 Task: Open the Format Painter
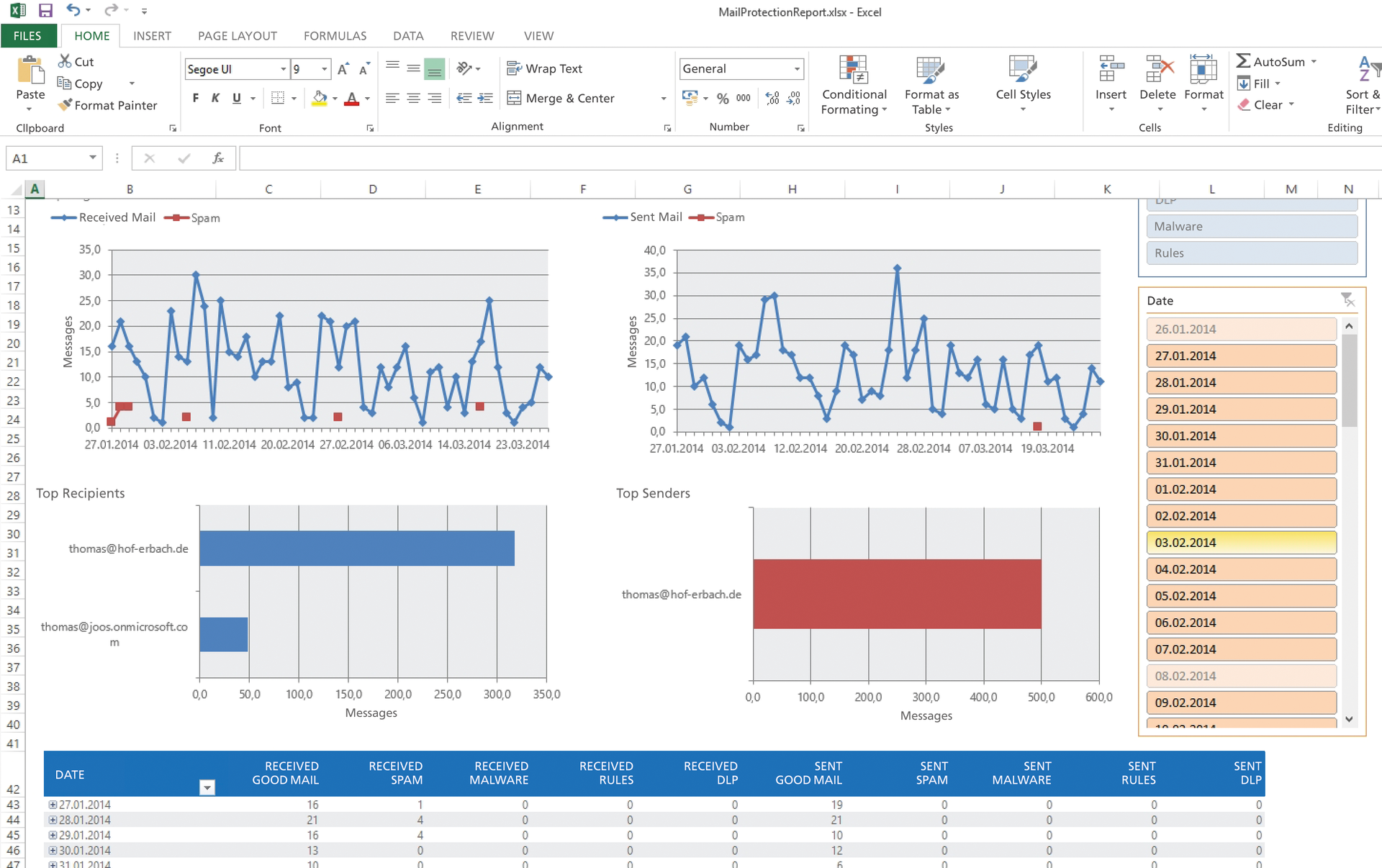point(108,105)
